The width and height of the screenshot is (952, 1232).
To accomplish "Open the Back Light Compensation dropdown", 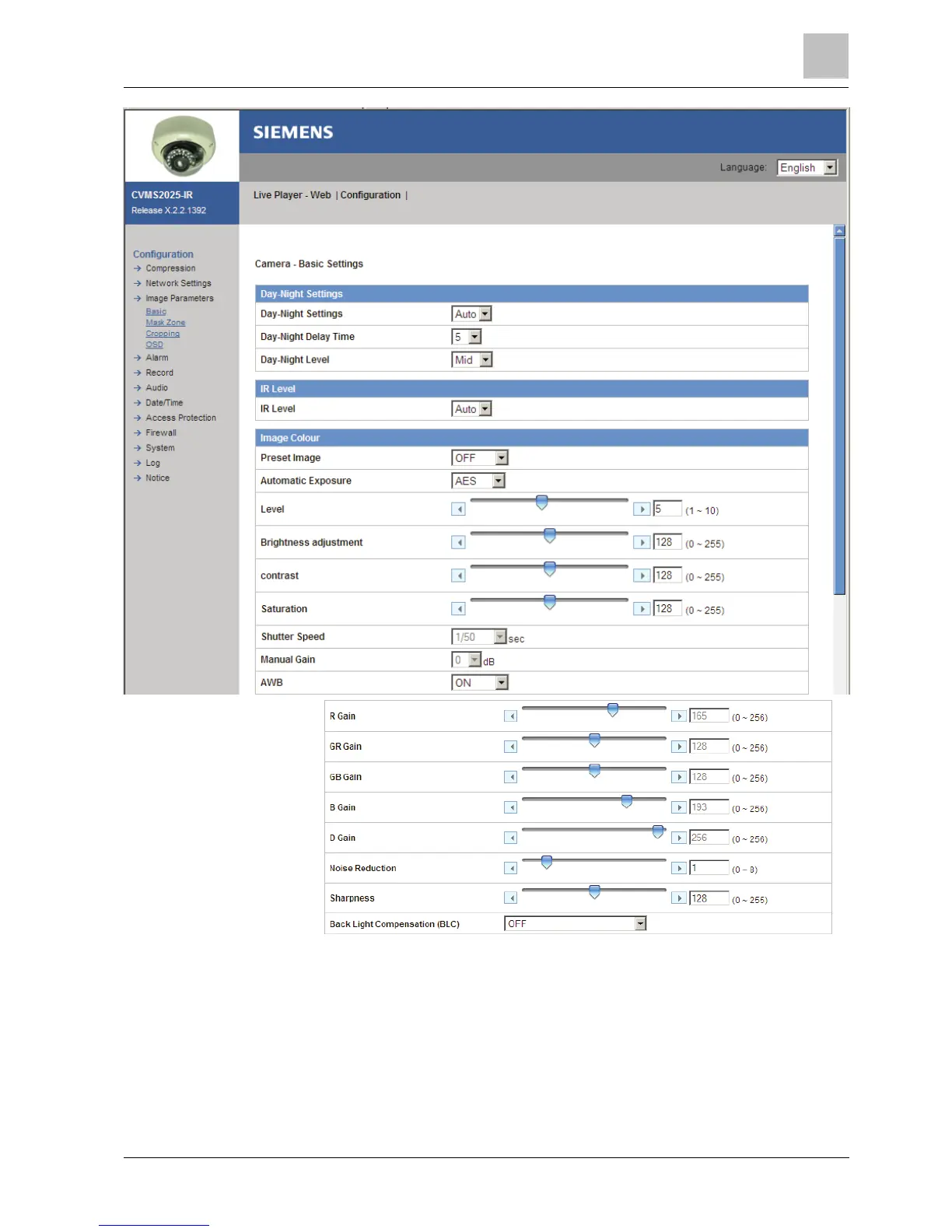I will [576, 923].
